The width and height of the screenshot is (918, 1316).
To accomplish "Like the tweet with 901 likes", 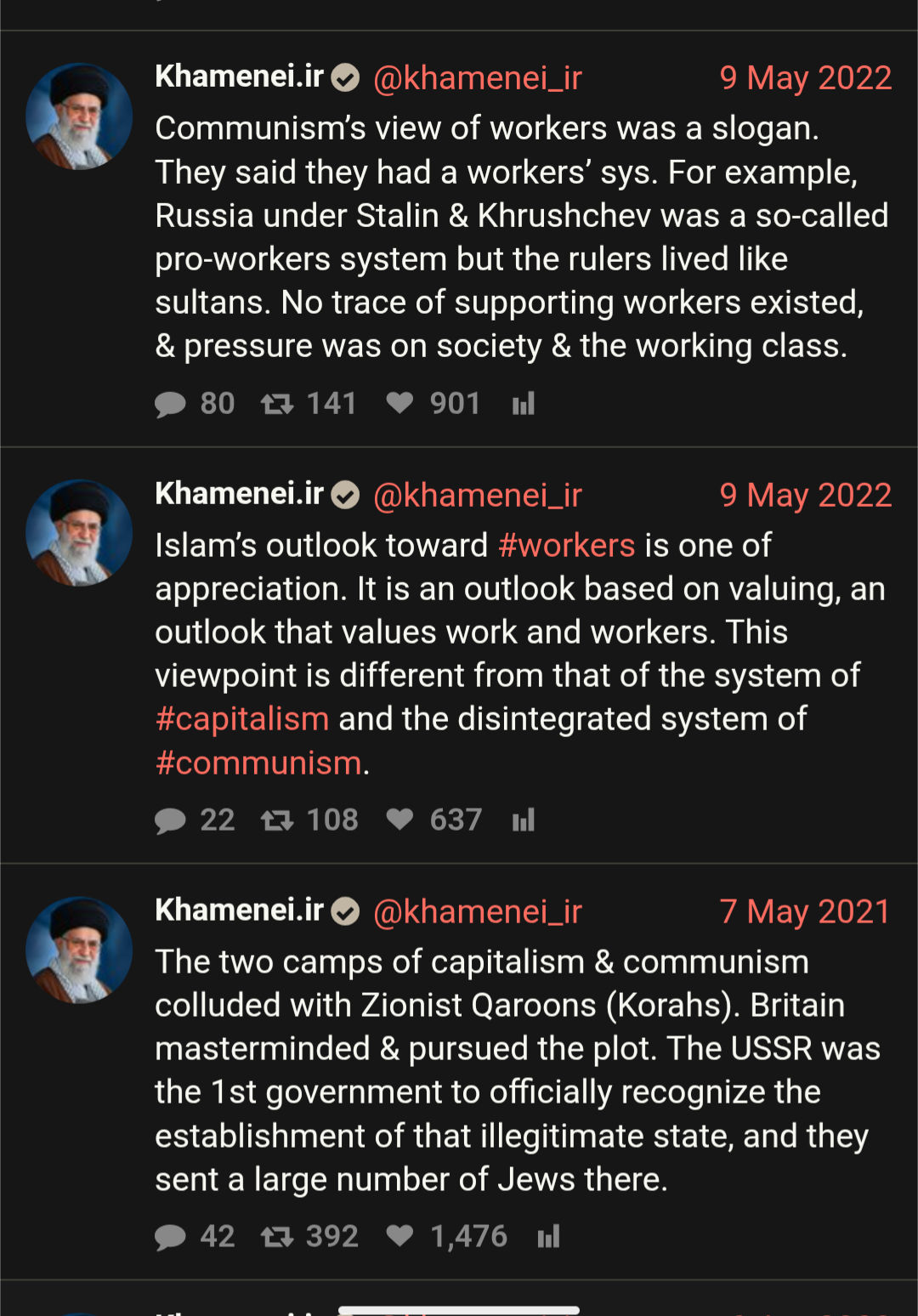I will click(x=399, y=403).
